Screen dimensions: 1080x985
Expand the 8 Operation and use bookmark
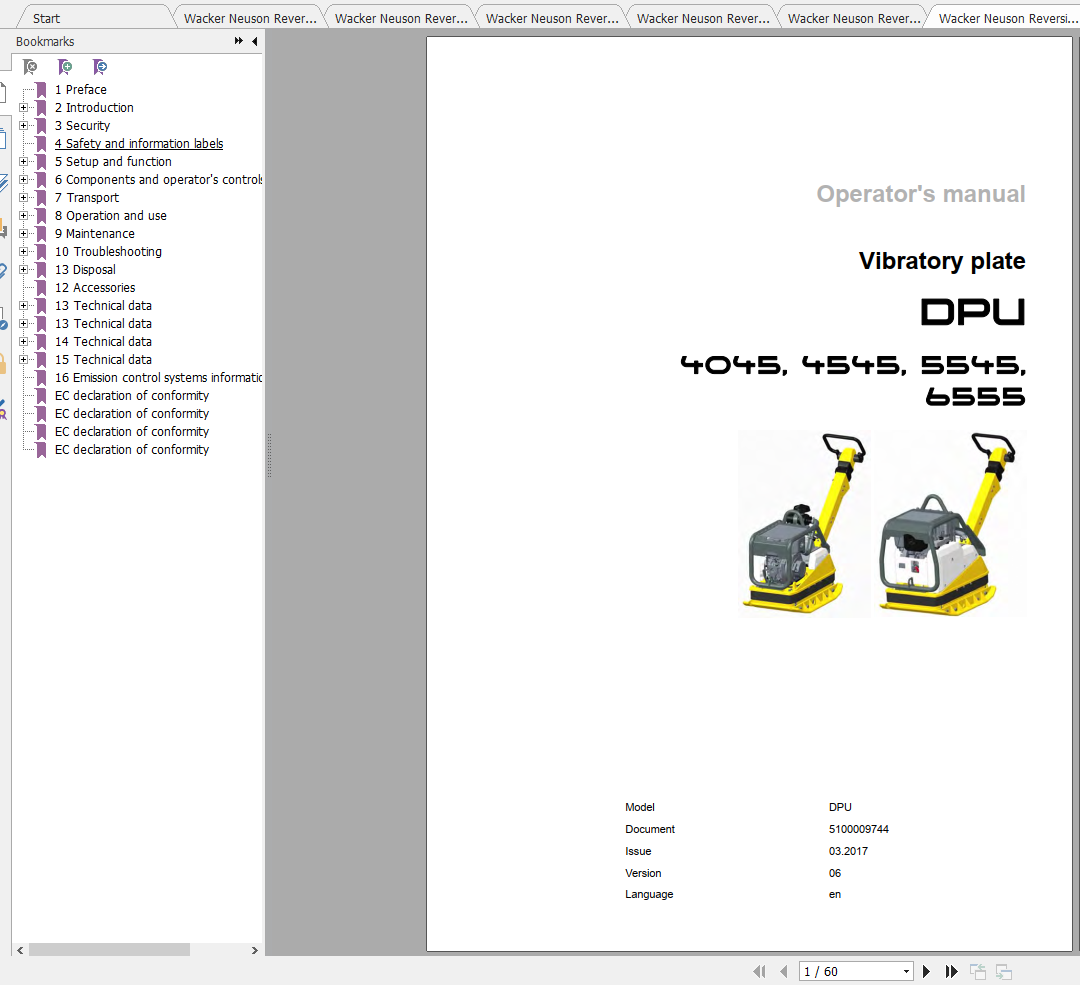tap(23, 216)
